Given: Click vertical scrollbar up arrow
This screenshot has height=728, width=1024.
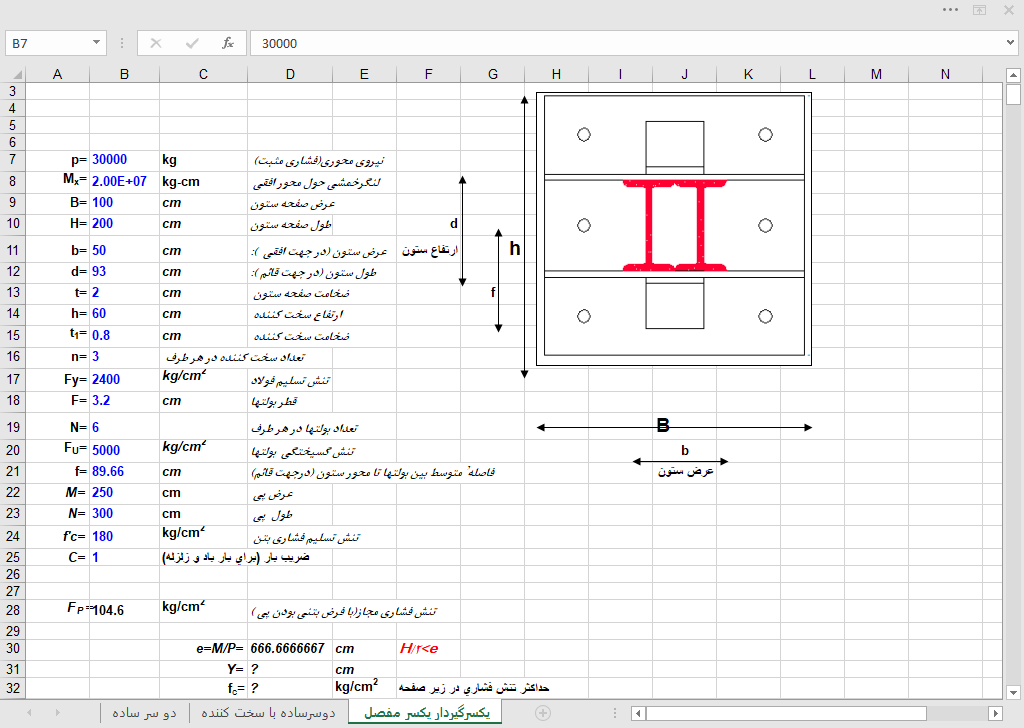Looking at the screenshot, I should click(x=1013, y=75).
